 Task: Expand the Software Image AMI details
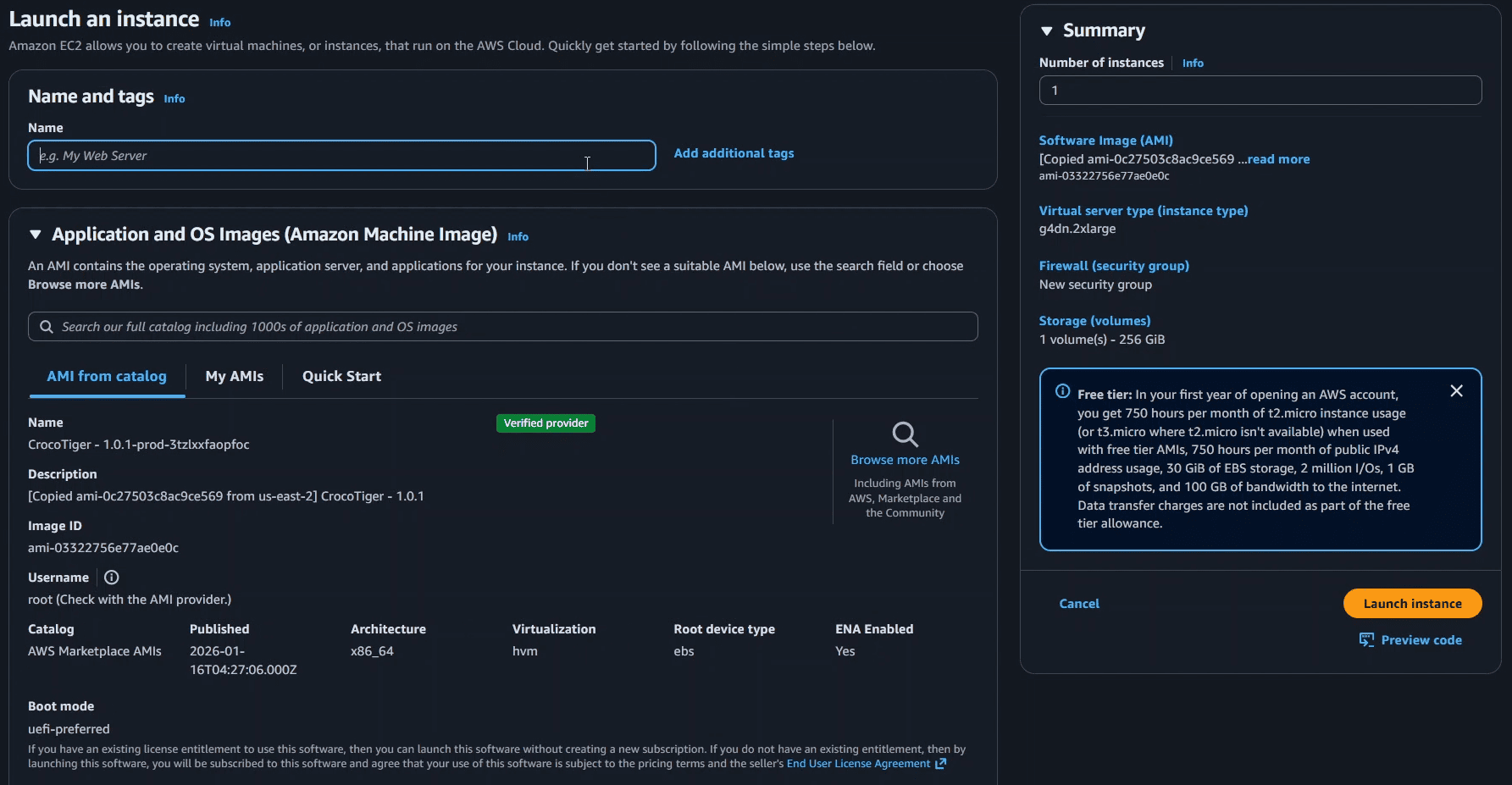[x=1277, y=158]
